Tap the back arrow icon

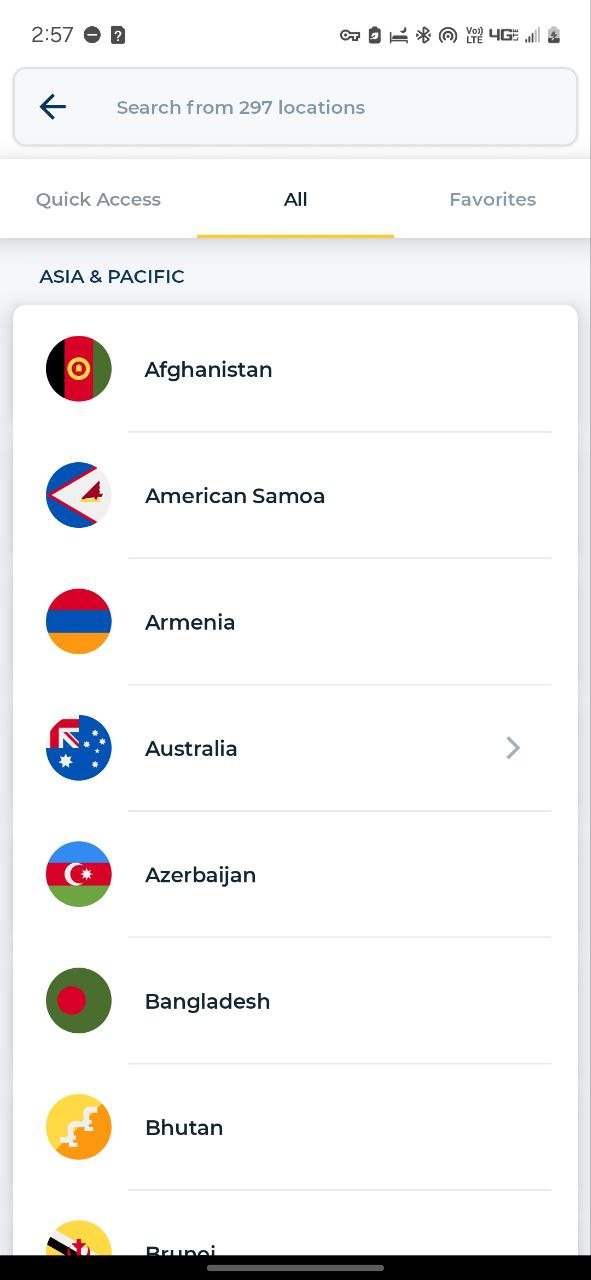coord(53,106)
